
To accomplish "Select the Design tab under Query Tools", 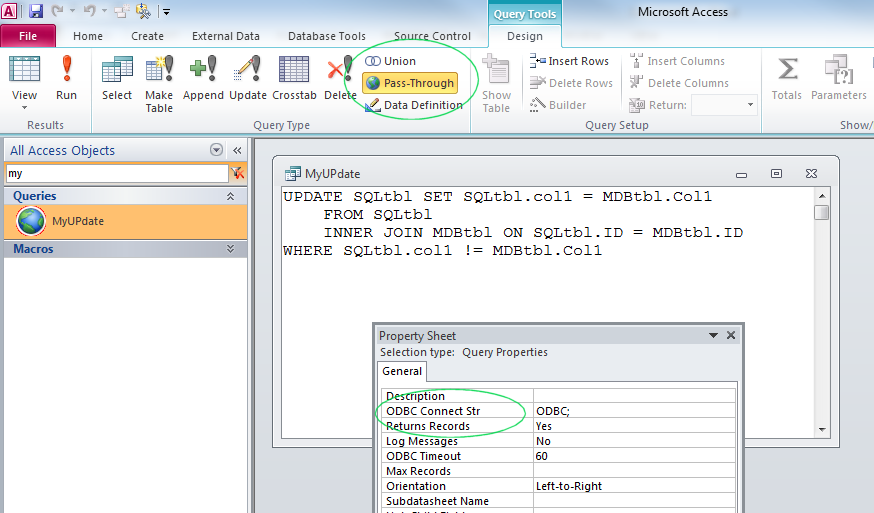I will (x=525, y=36).
